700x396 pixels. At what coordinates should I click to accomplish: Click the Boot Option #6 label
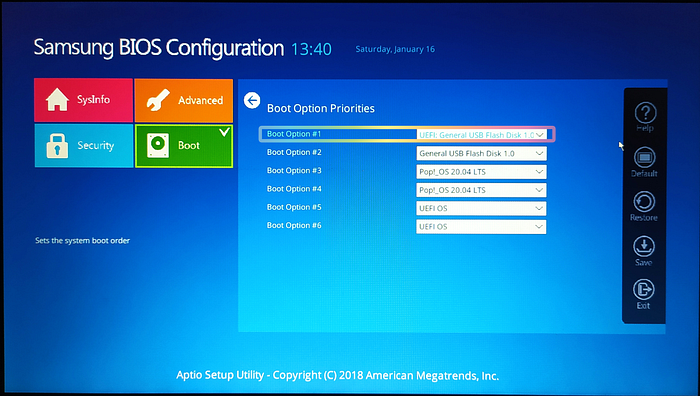294,225
